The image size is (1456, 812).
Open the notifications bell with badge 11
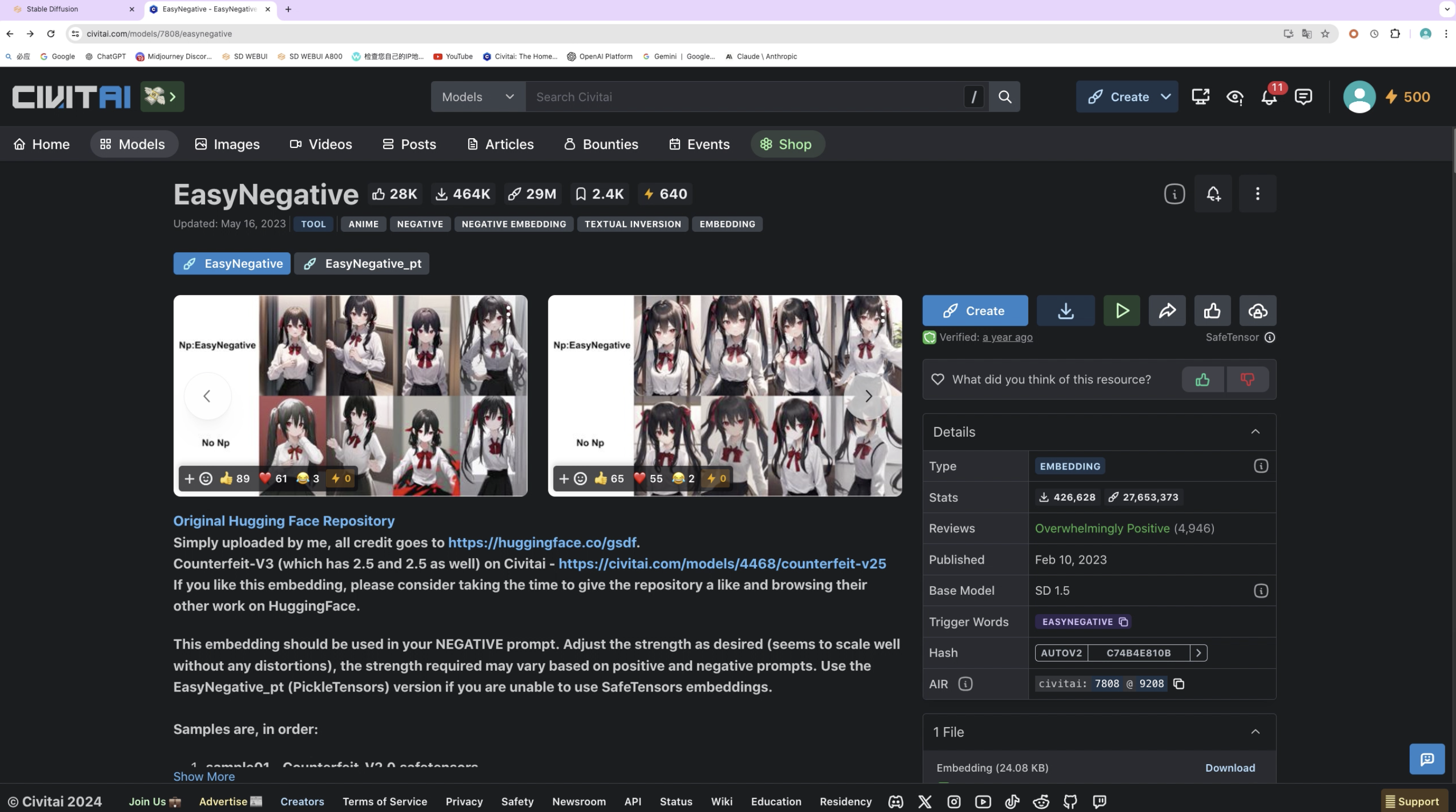point(1269,97)
